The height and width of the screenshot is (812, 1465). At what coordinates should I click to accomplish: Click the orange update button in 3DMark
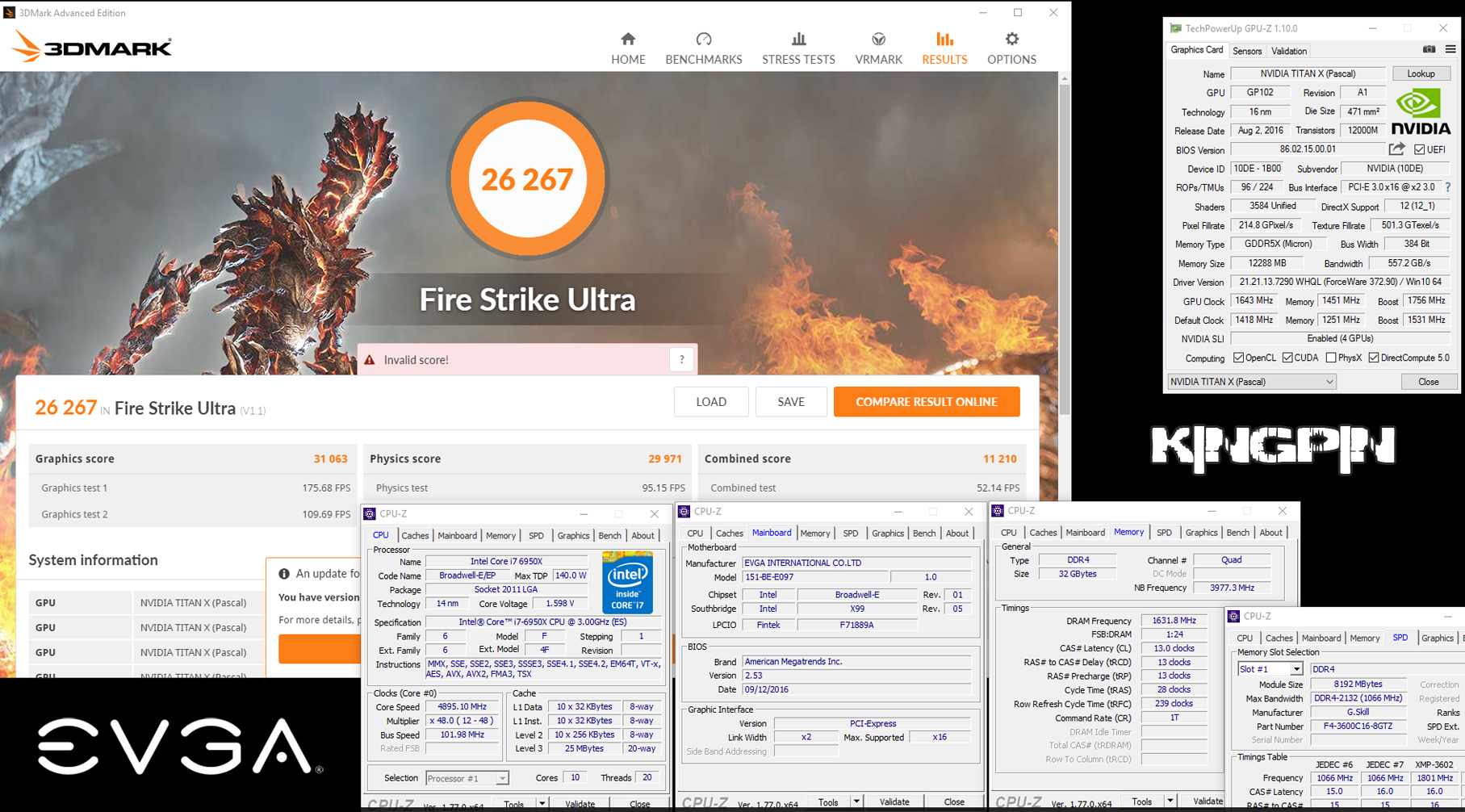pyautogui.click(x=320, y=649)
